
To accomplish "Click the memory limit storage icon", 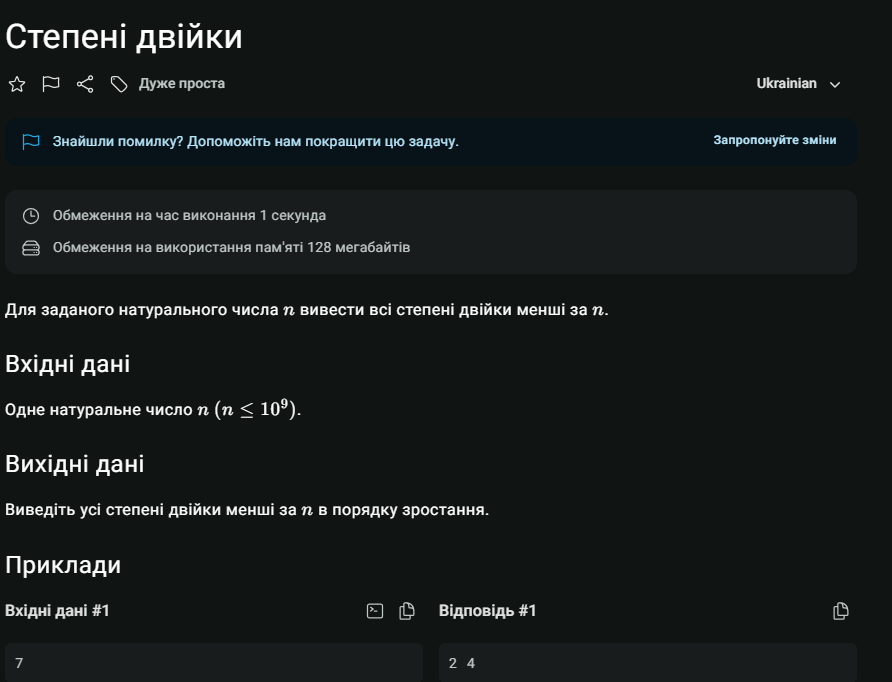I will coord(31,248).
